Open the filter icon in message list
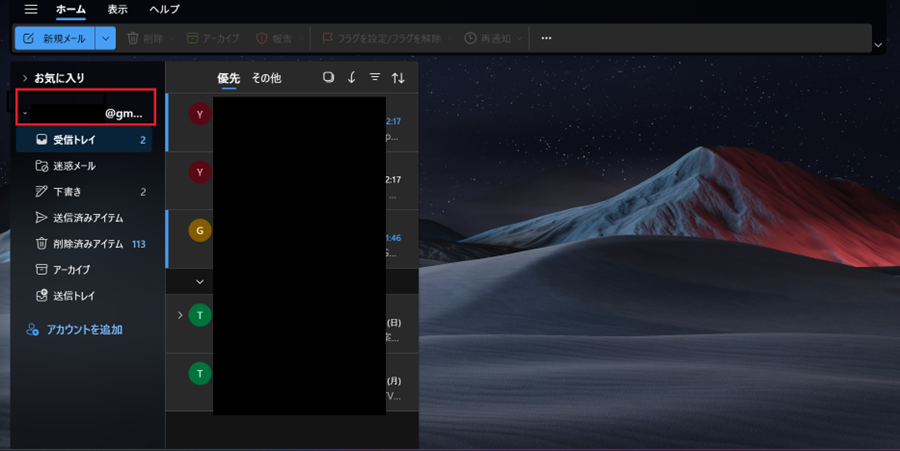This screenshot has height=451, width=900. click(x=375, y=78)
